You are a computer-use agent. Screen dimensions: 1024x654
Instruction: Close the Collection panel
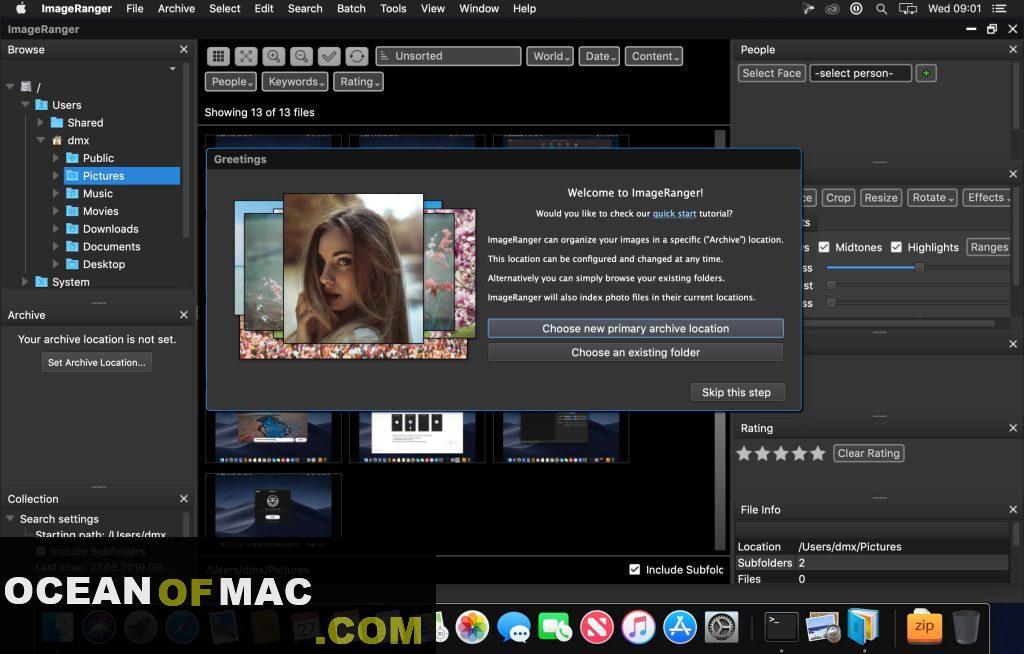click(x=184, y=499)
